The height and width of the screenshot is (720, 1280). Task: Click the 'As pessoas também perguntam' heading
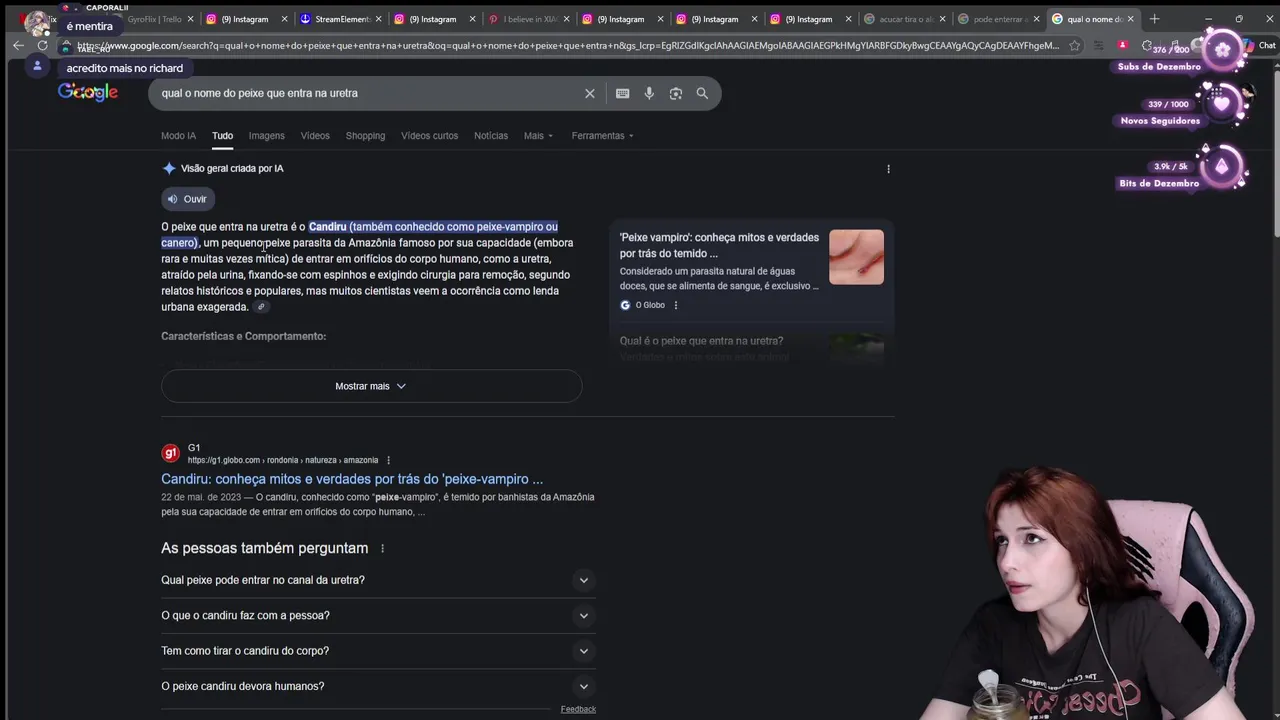click(x=265, y=548)
